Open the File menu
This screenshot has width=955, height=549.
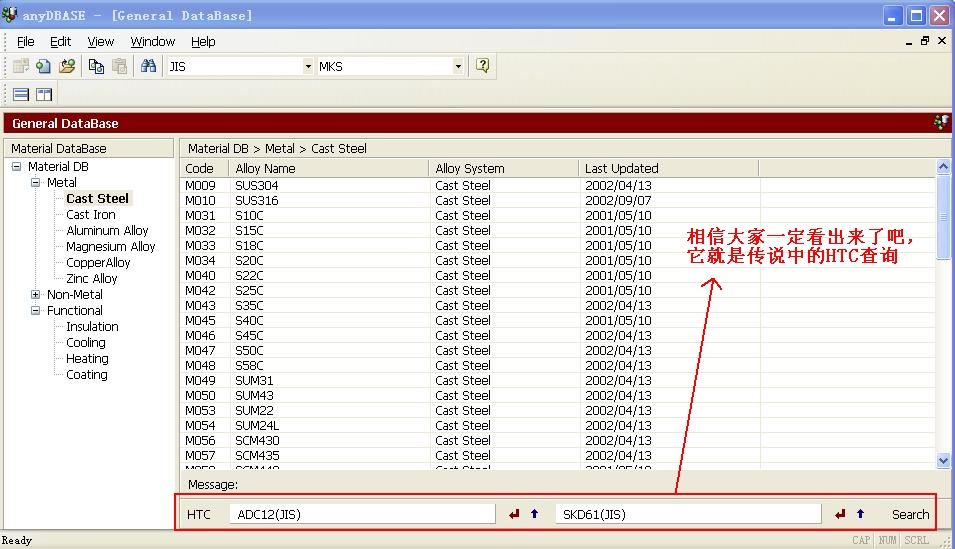26,41
